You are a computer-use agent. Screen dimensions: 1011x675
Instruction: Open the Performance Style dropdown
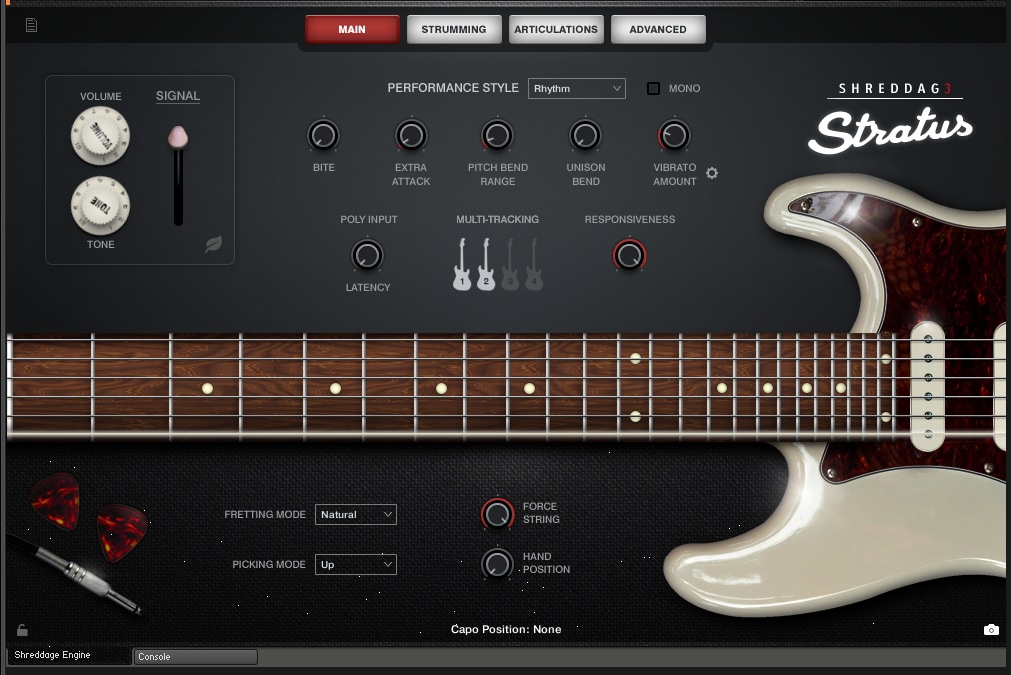[x=576, y=88]
